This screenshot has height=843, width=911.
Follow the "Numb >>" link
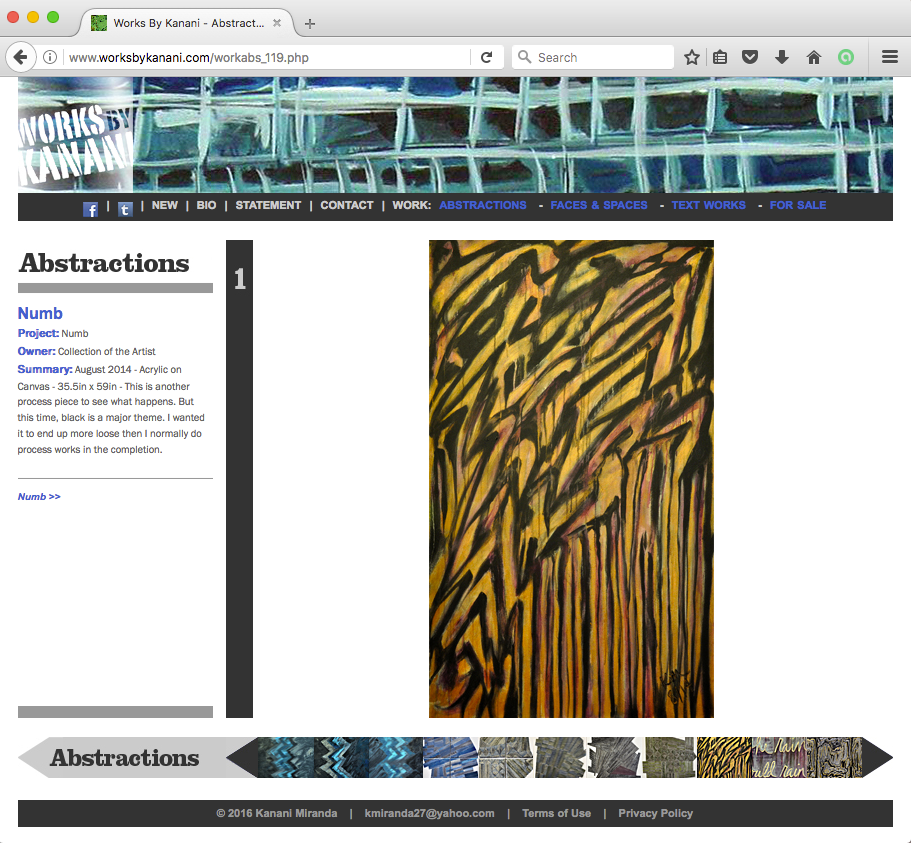pyautogui.click(x=39, y=497)
